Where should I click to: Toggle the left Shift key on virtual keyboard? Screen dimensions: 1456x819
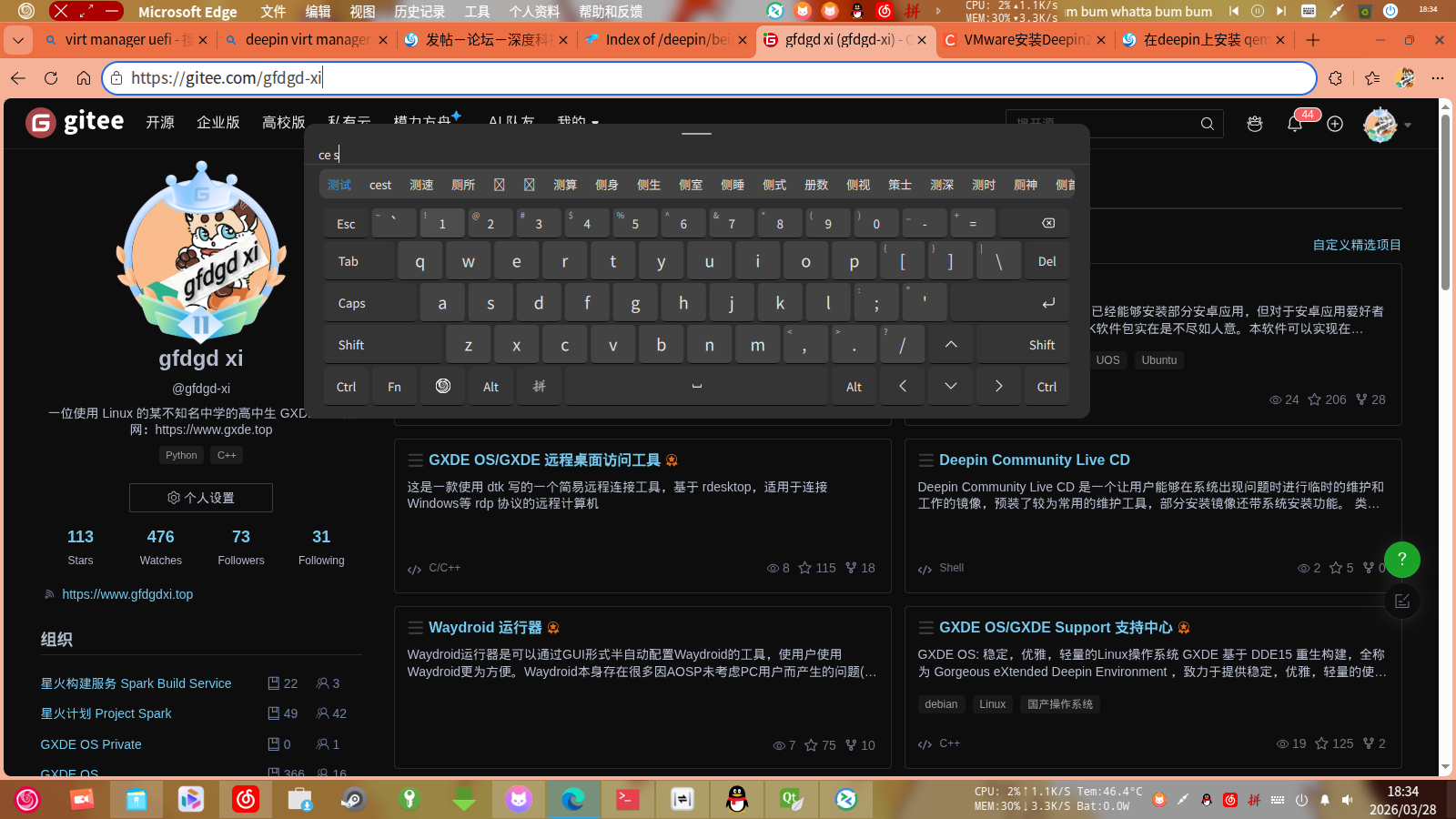point(383,345)
